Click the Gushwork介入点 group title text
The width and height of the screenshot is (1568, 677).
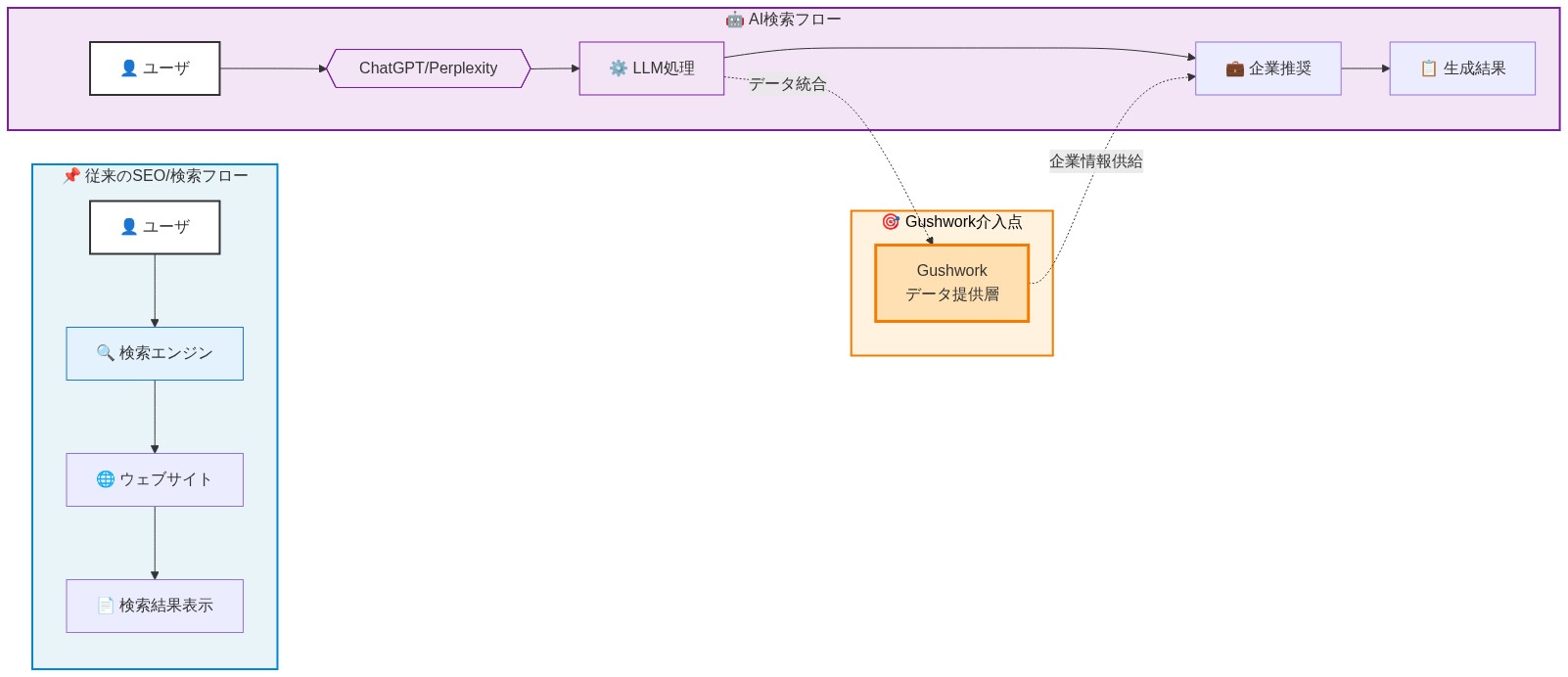click(x=964, y=221)
